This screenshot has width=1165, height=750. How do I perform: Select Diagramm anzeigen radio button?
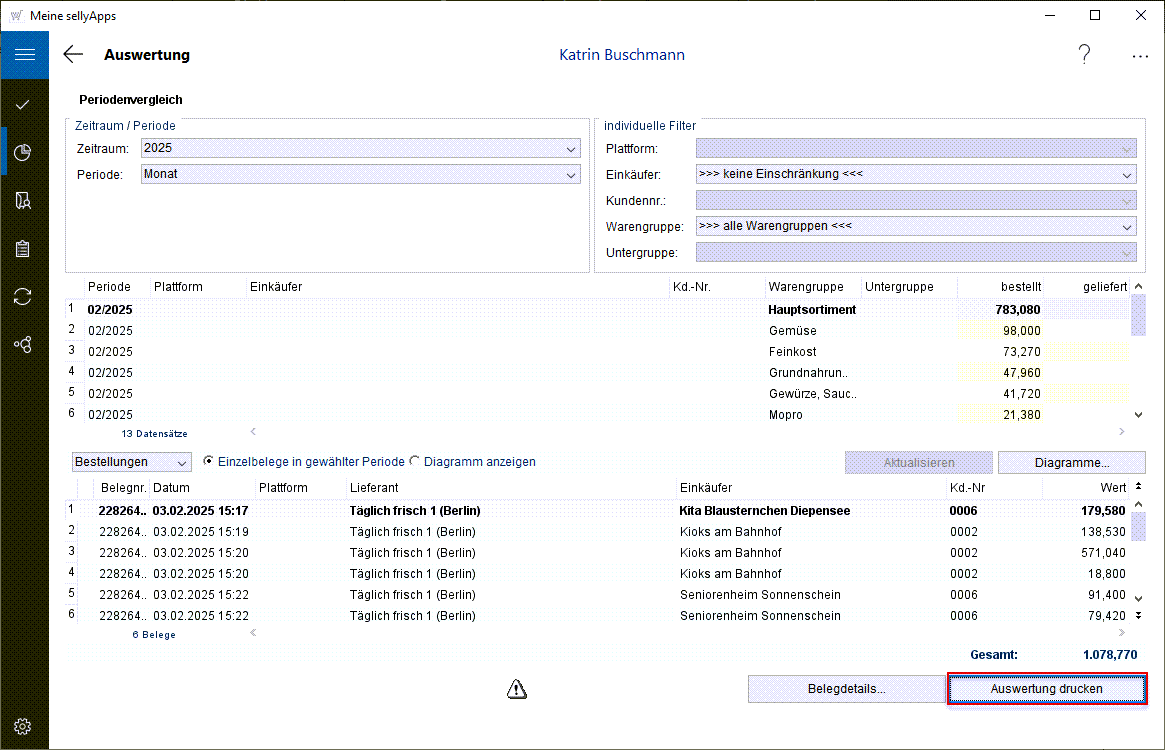click(415, 462)
